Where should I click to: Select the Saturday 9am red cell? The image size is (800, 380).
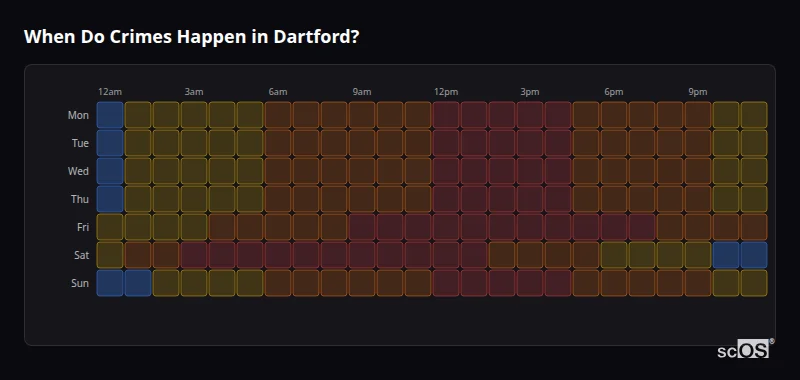click(x=362, y=255)
